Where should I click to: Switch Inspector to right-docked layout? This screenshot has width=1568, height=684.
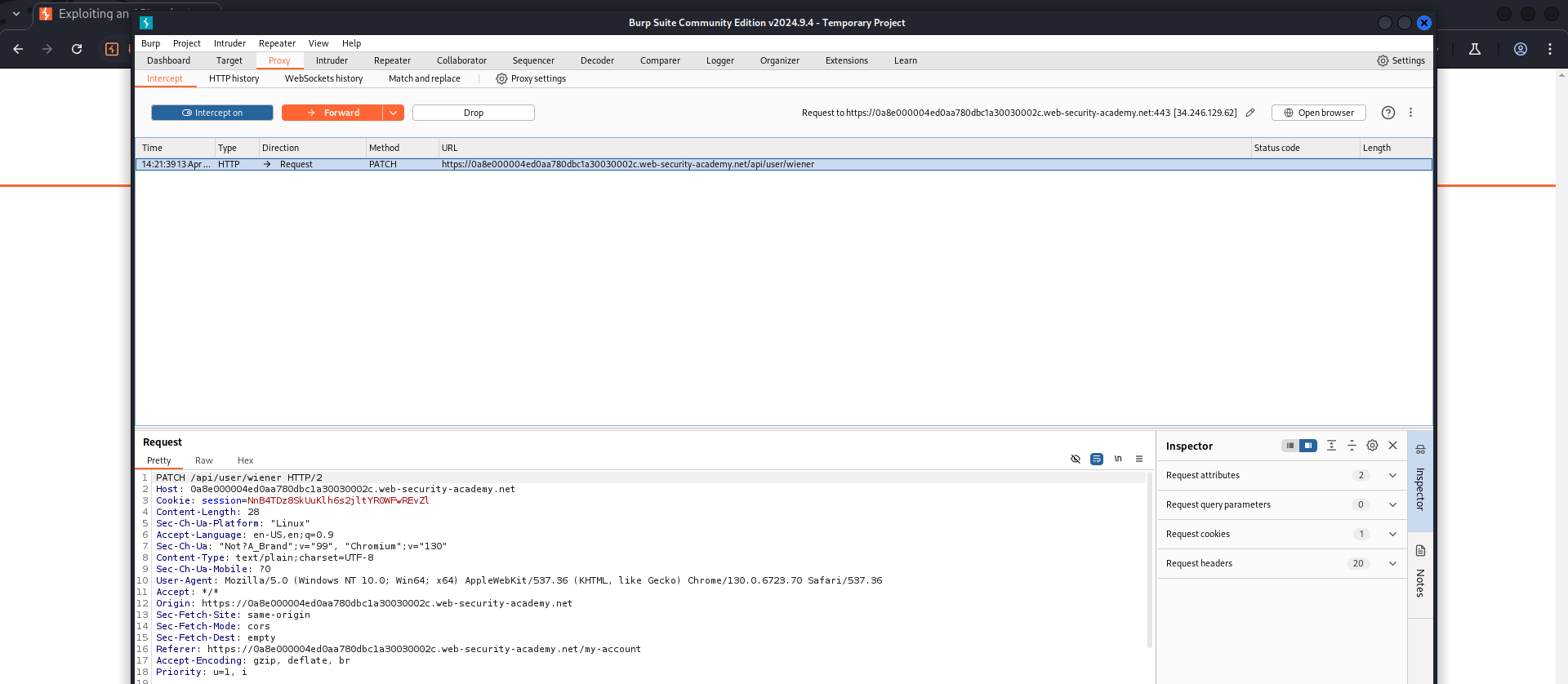pos(1308,446)
